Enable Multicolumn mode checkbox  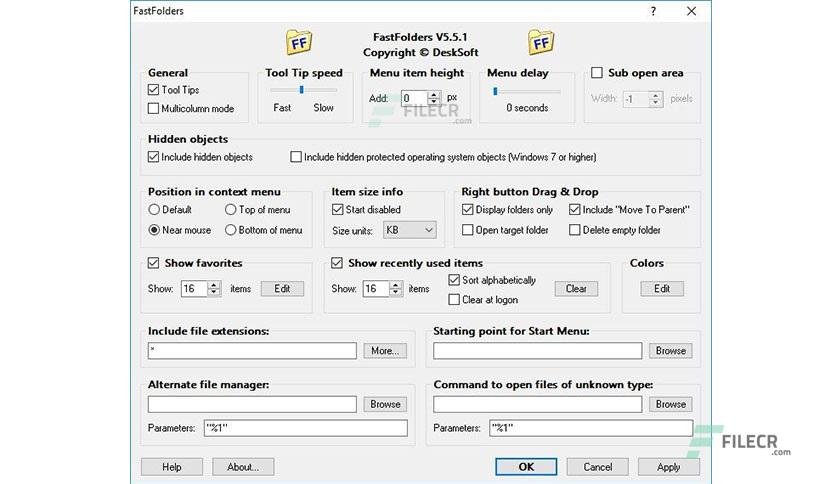coord(154,108)
